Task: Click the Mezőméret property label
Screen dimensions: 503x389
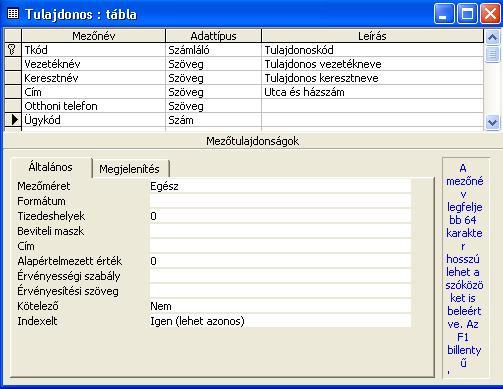Action: (x=44, y=186)
